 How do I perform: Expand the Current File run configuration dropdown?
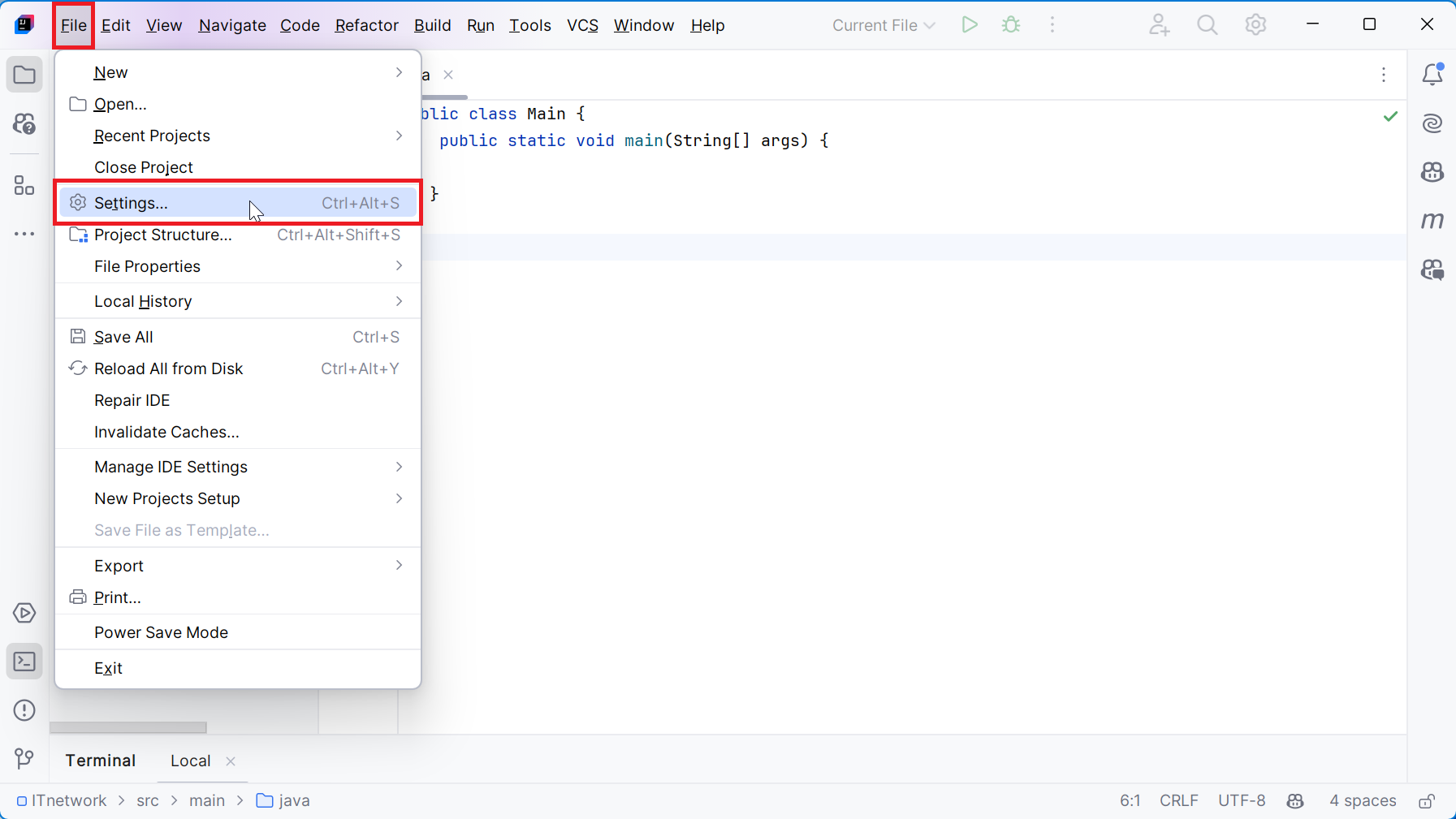tap(884, 25)
